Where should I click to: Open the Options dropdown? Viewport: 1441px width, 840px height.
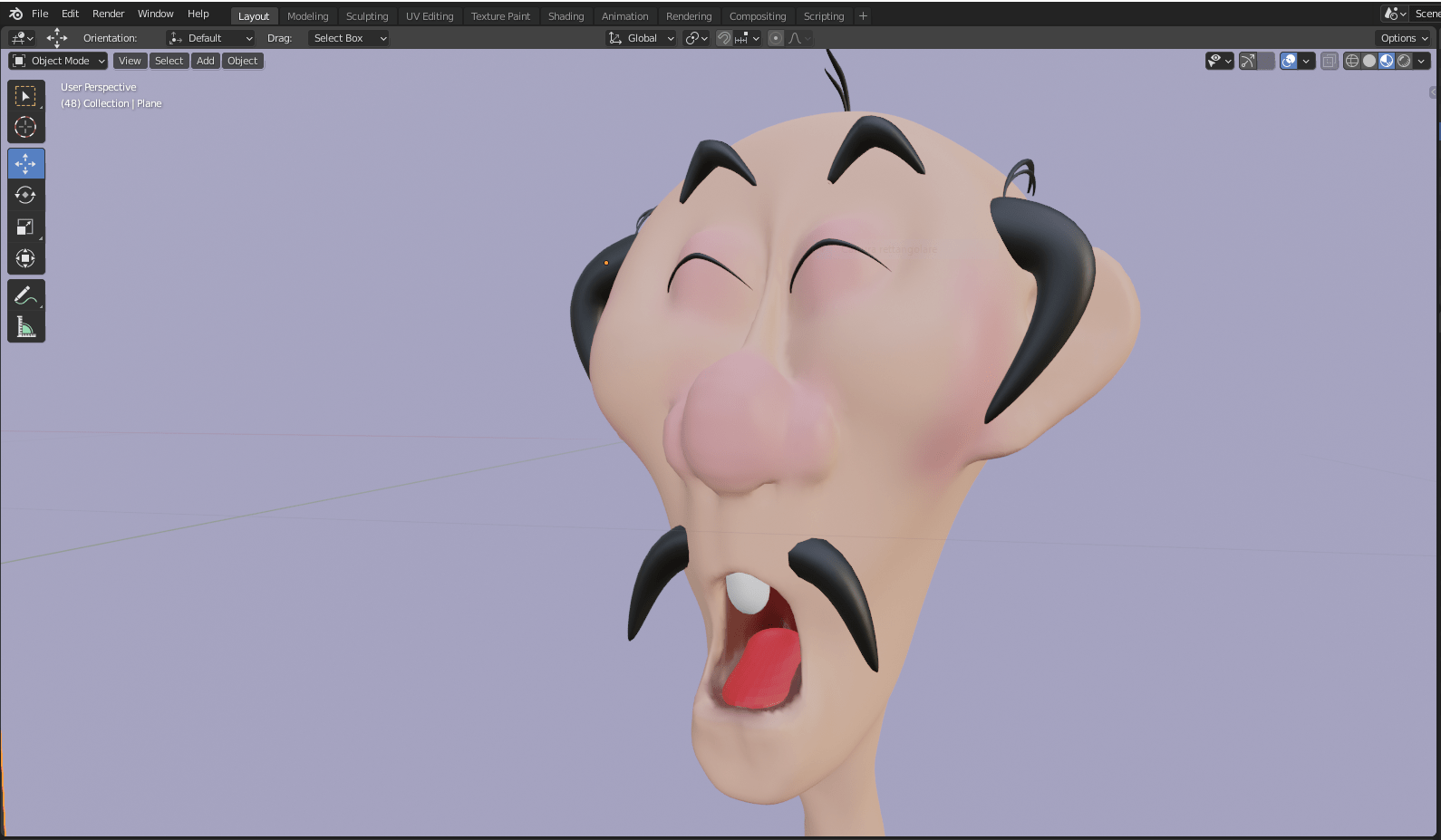click(1404, 38)
